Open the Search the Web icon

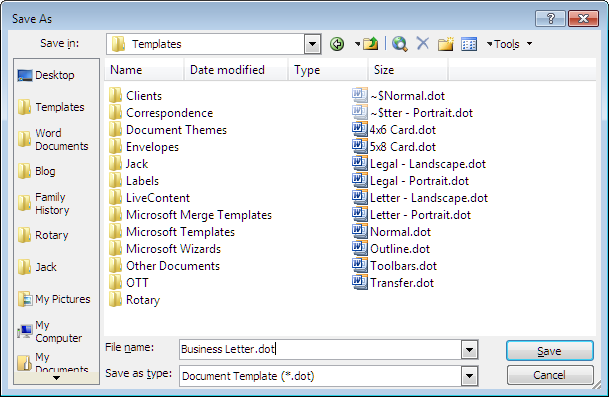[x=399, y=44]
